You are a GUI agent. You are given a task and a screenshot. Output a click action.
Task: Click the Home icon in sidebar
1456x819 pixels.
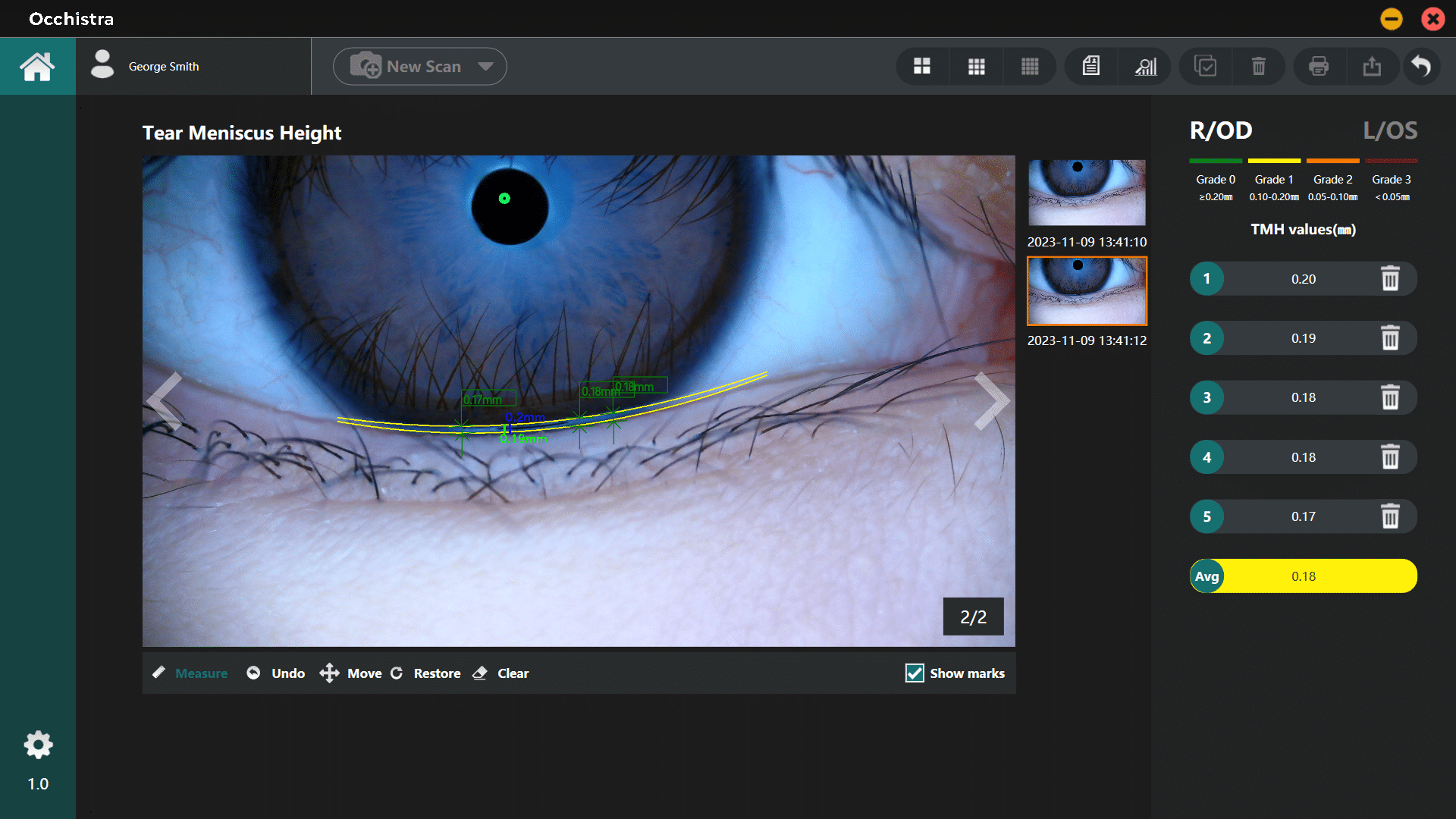[37, 67]
